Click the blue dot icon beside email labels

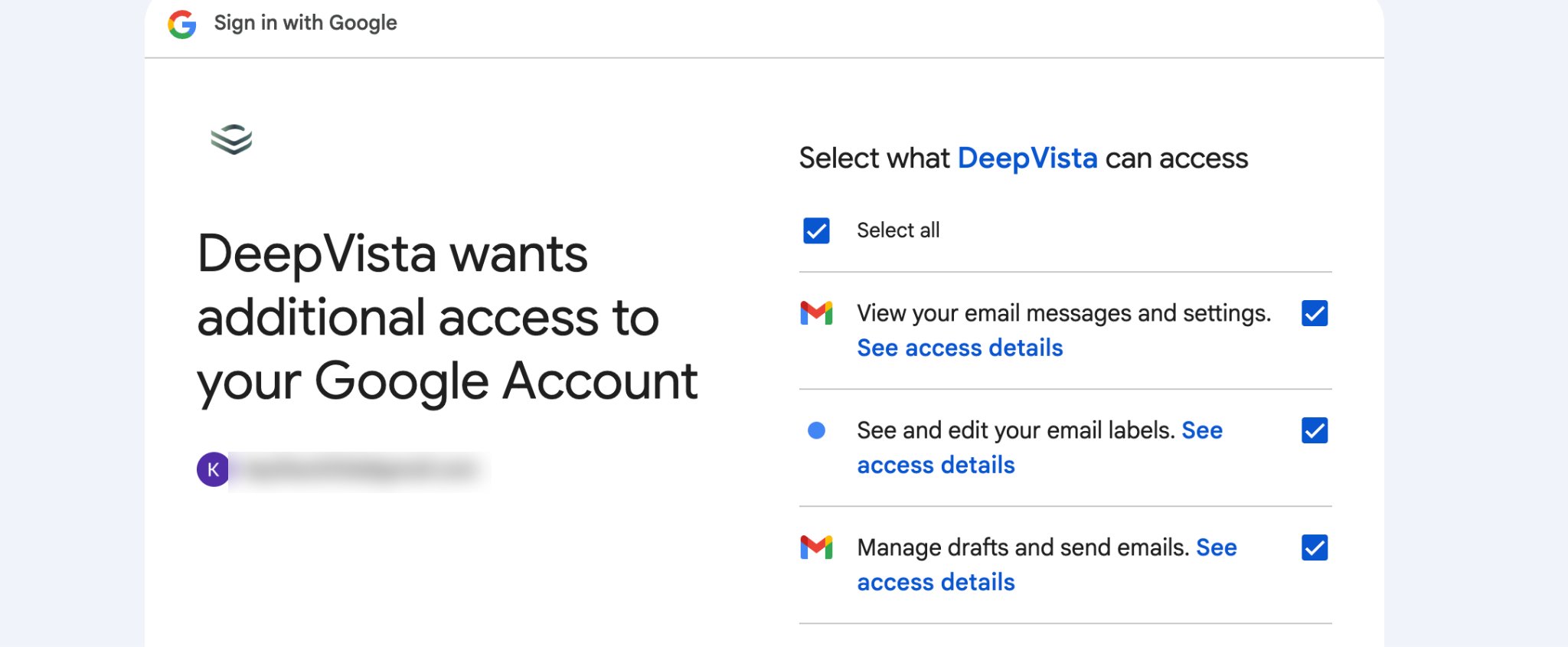click(x=816, y=430)
